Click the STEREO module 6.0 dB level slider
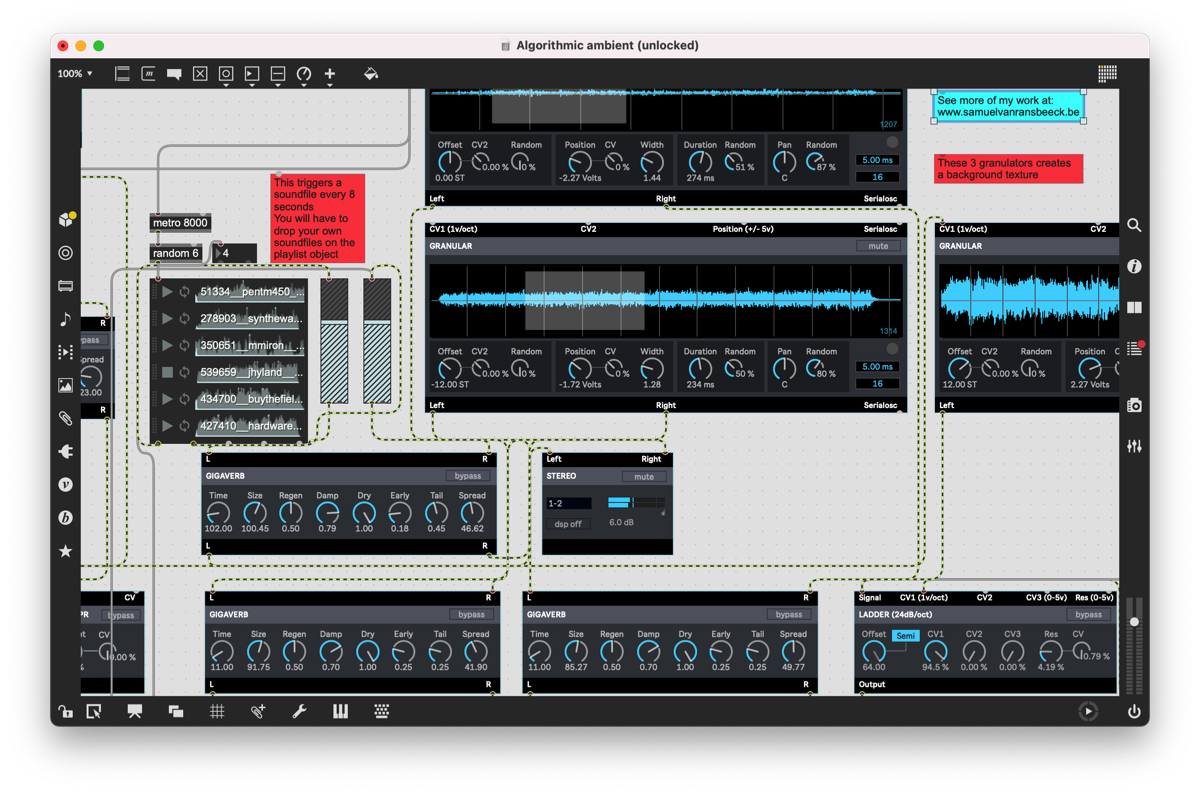 click(x=635, y=502)
